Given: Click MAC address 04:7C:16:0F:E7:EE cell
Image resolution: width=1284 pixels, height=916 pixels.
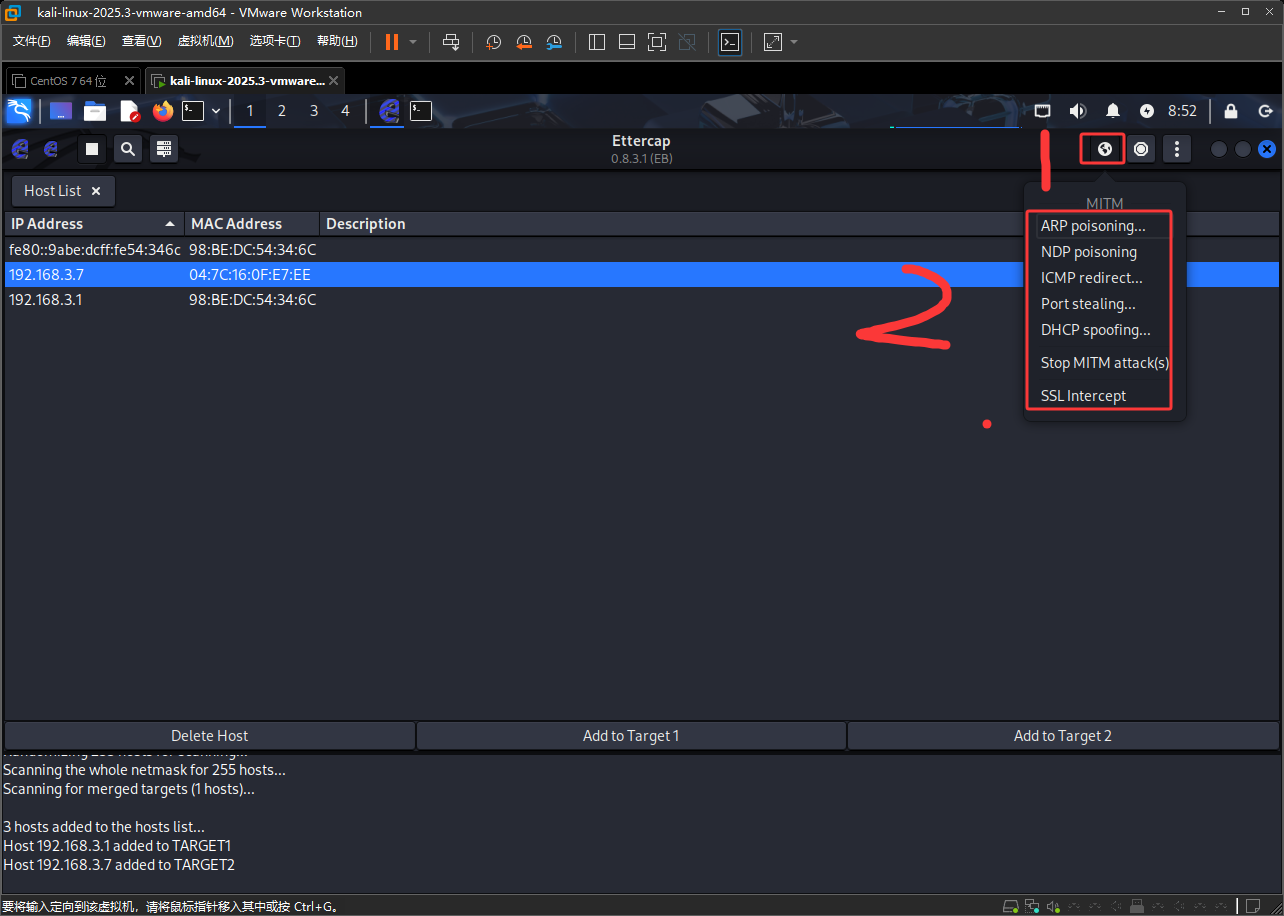Looking at the screenshot, I should click(x=250, y=275).
